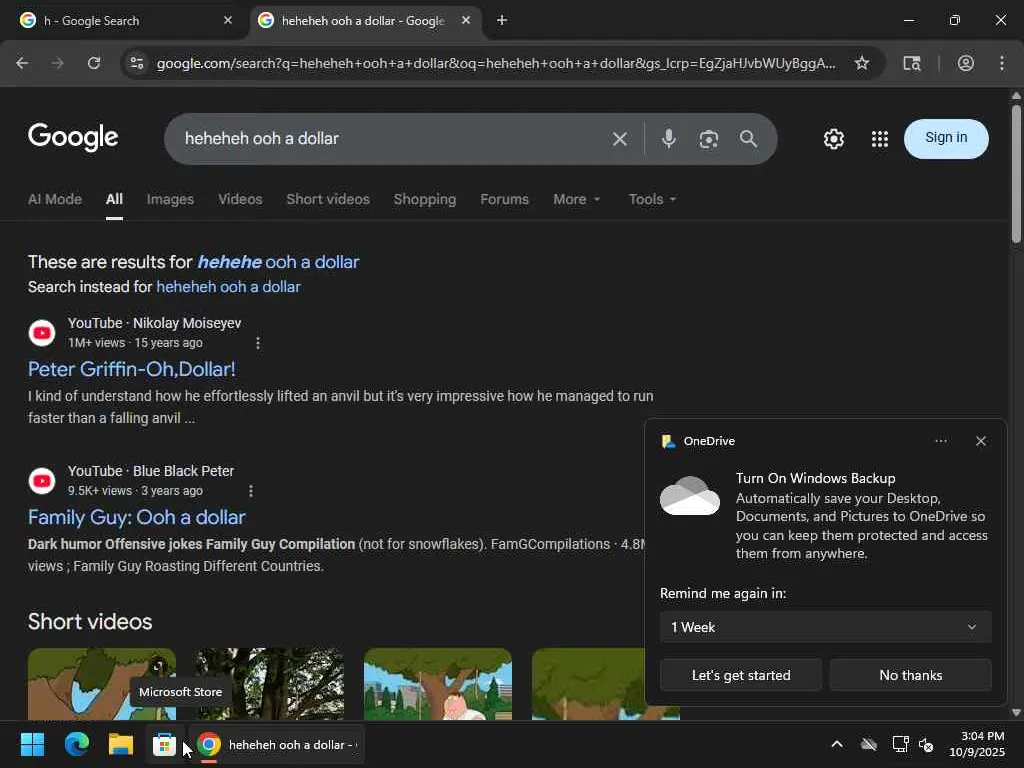Click 'Let's get started' button
1024x768 pixels.
[741, 675]
